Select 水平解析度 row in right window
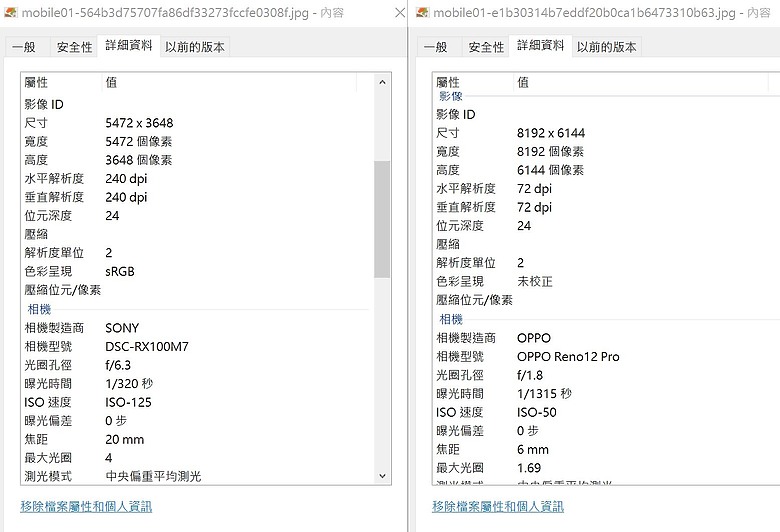This screenshot has height=532, width=780. (607, 189)
